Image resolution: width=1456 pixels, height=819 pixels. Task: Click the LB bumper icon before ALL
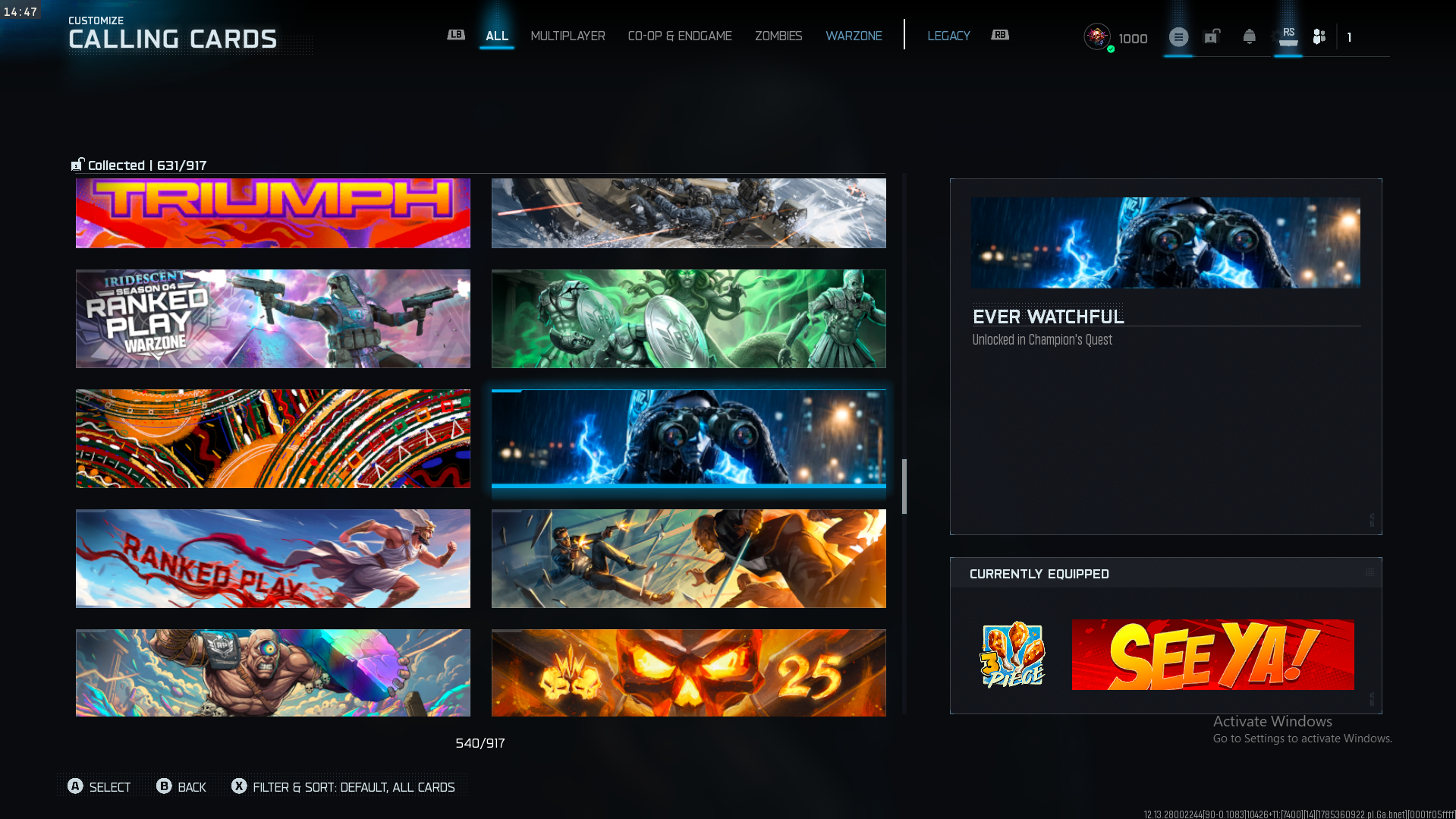pyautogui.click(x=456, y=35)
